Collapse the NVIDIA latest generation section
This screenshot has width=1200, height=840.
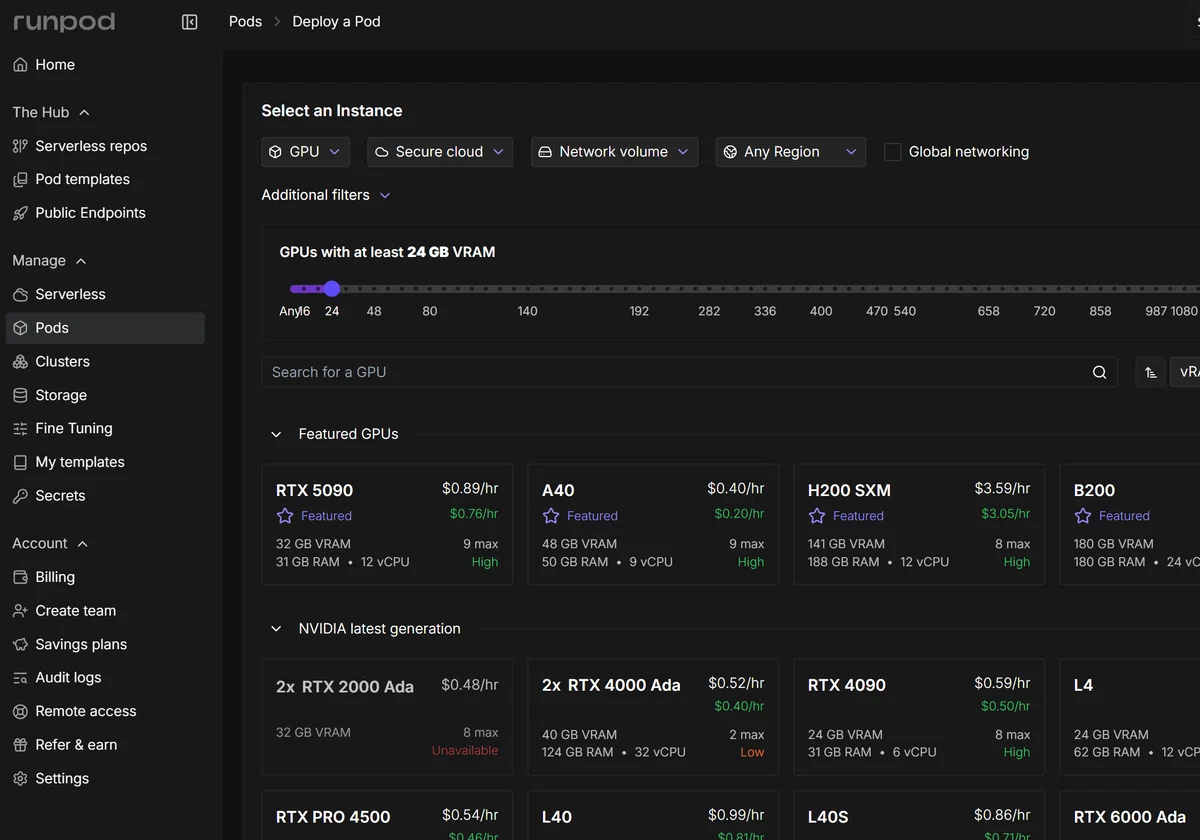click(276, 629)
